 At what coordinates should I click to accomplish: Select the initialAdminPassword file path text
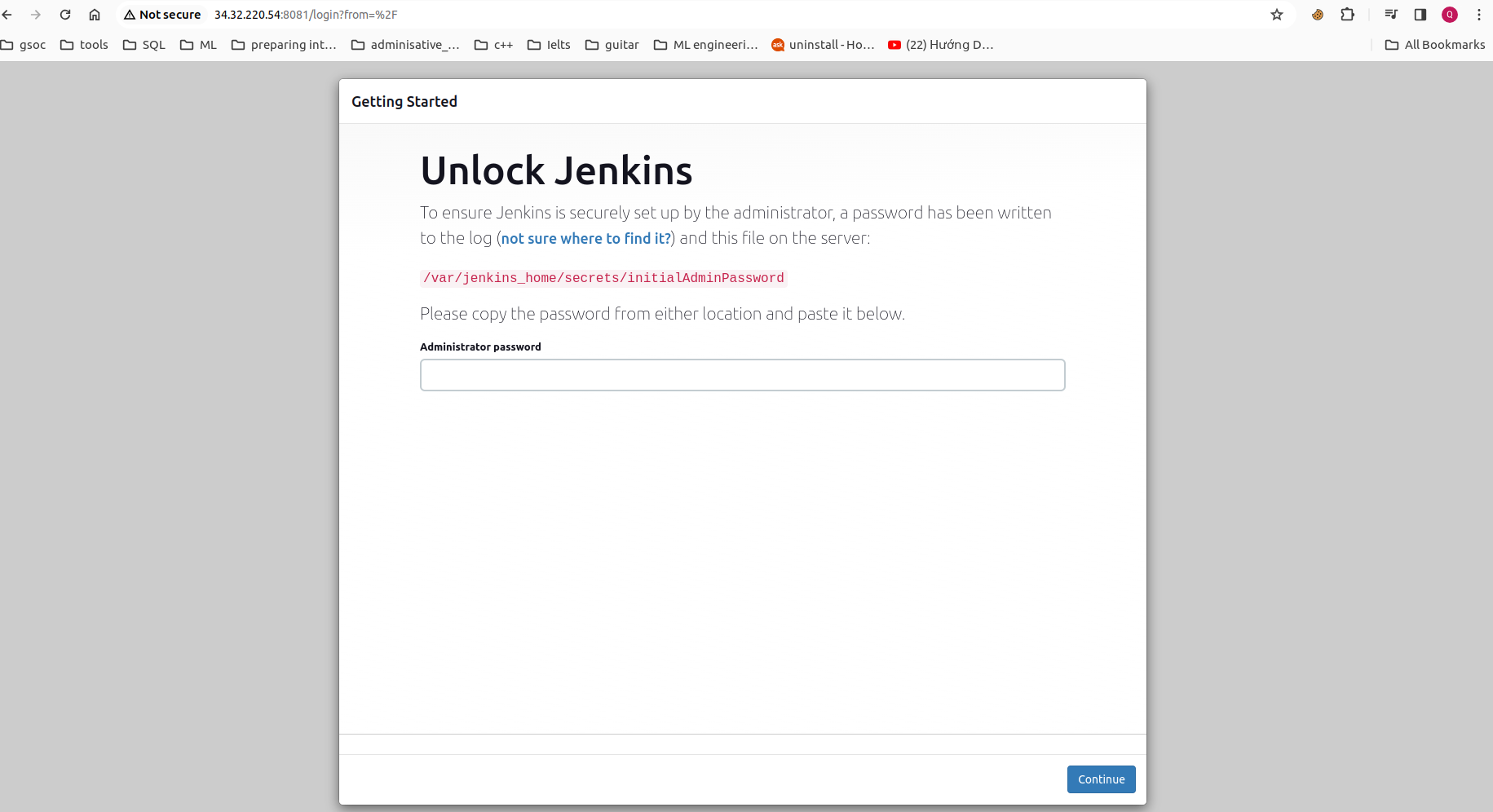tap(603, 278)
